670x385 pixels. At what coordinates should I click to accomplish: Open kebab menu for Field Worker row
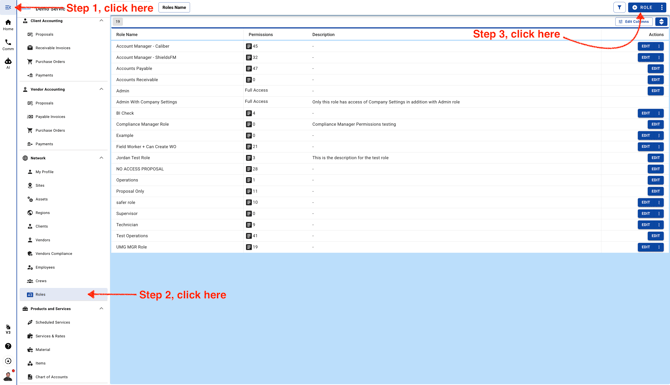click(659, 147)
